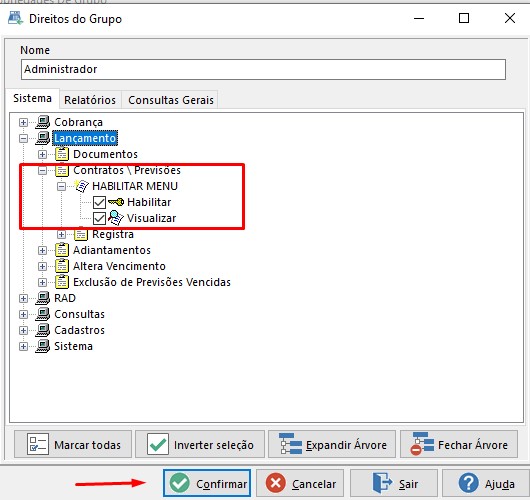Viewport: 530px width, 500px height.
Task: Select the Documentos tree label
Action: point(105,154)
